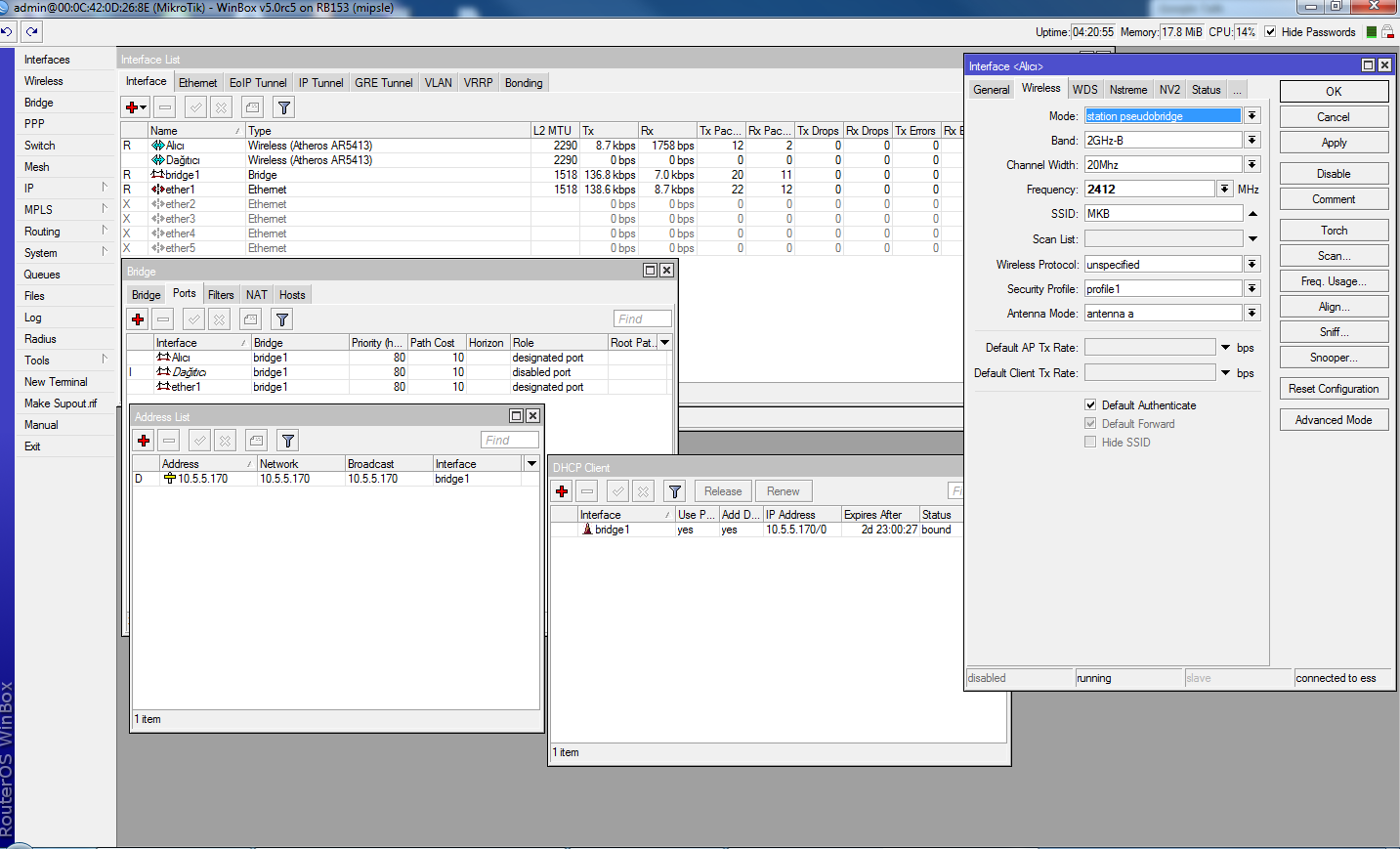The image size is (1400, 849).
Task: Remove interface with minus button in Interface List
Action: [x=164, y=107]
